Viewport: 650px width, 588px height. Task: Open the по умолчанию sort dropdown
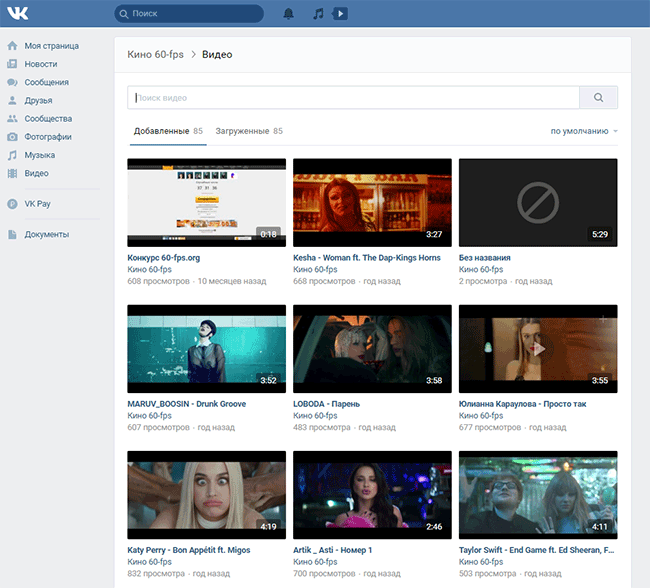point(584,131)
